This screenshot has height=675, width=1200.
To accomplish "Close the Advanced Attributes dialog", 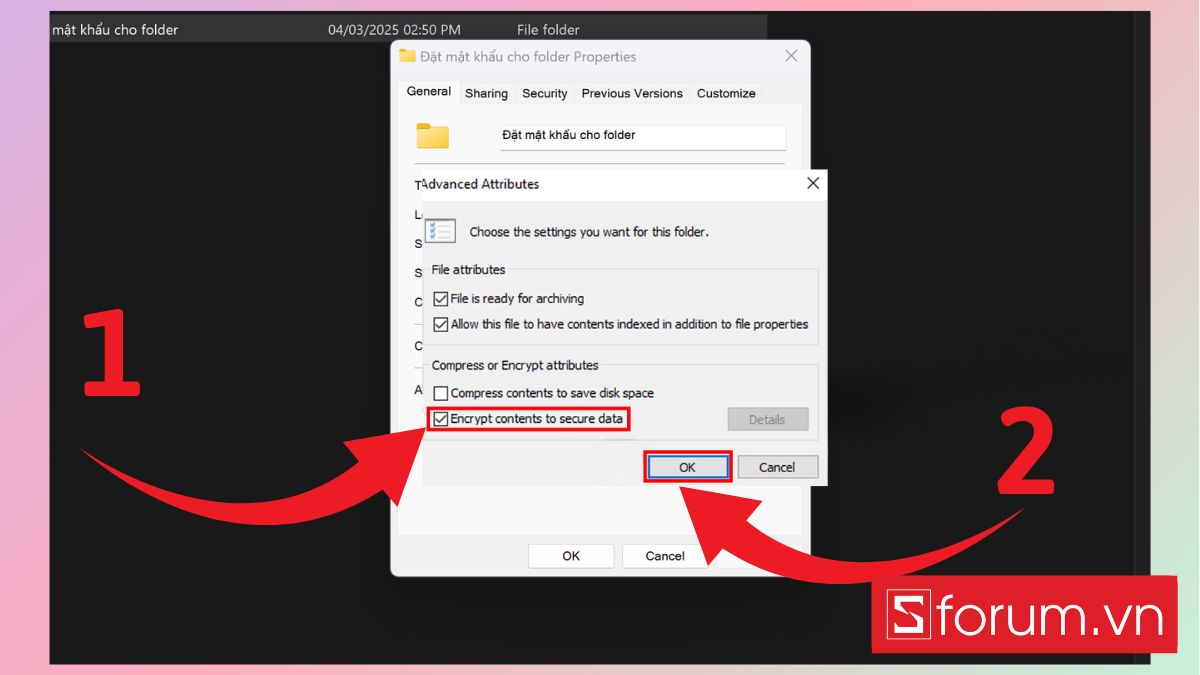I will (813, 183).
